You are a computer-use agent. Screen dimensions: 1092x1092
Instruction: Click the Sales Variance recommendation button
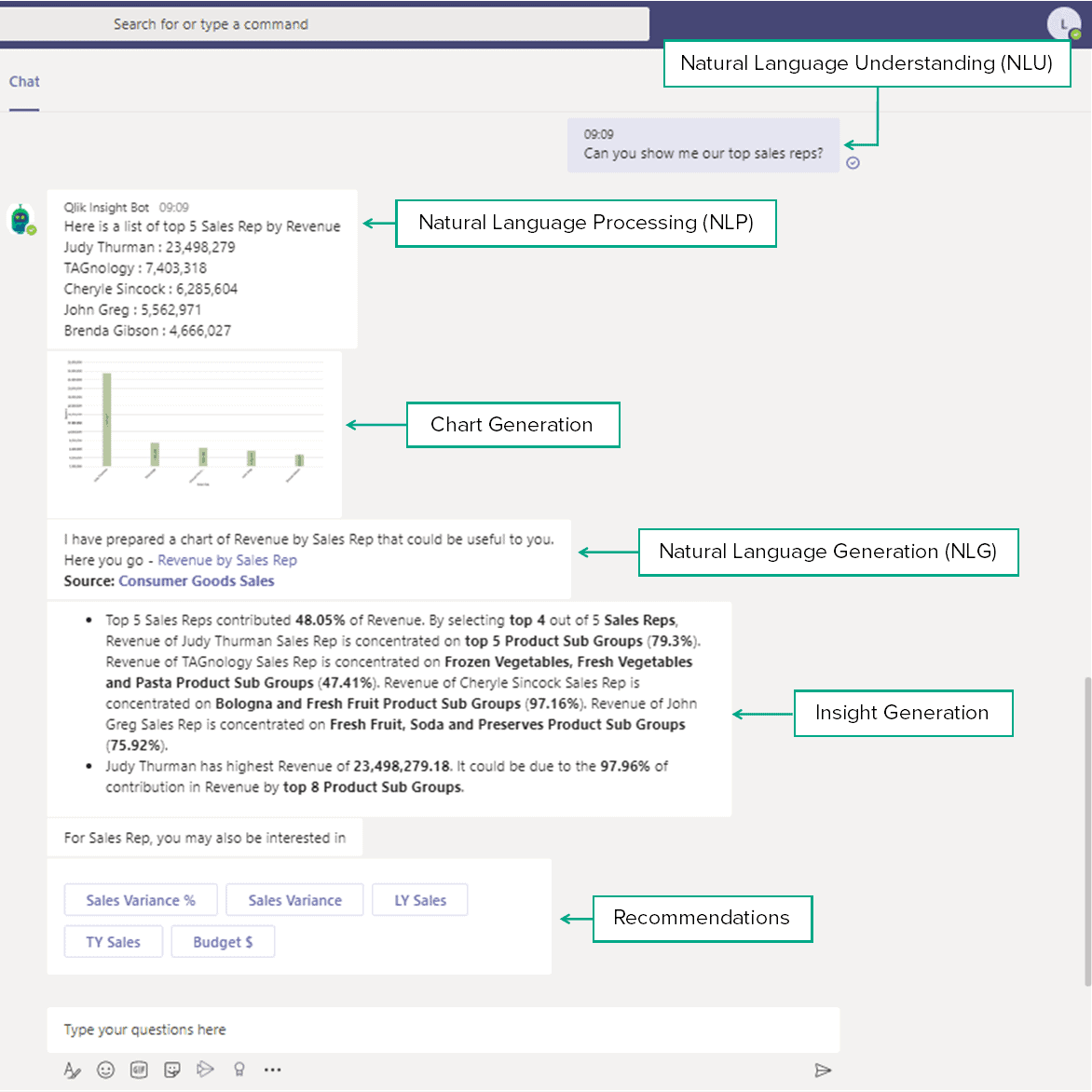tap(294, 900)
